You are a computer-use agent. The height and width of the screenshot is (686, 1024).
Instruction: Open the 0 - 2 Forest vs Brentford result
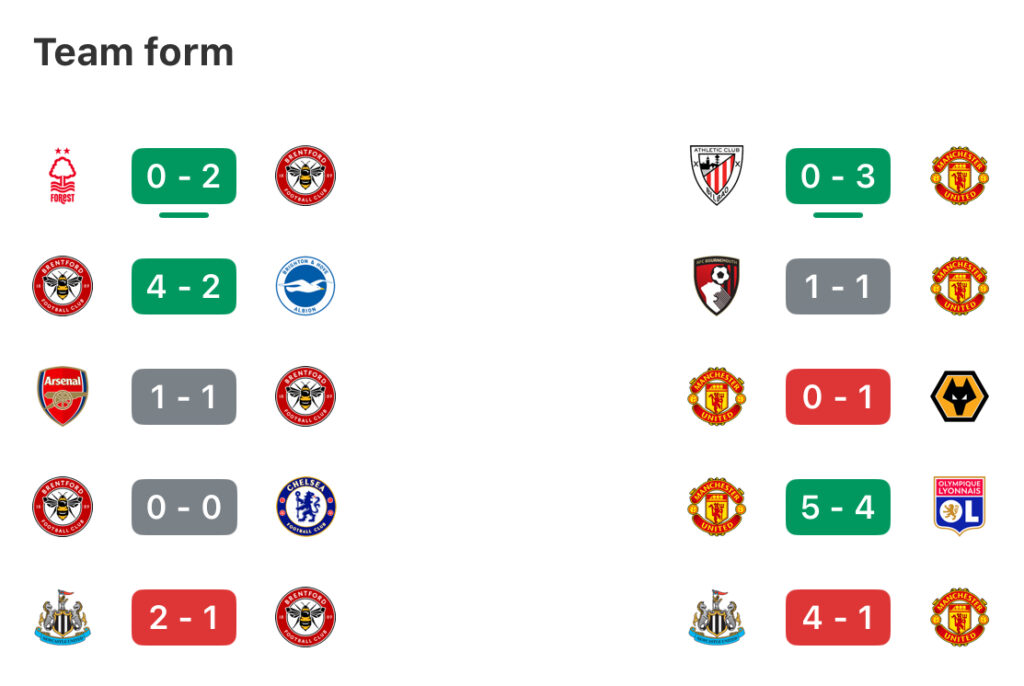pyautogui.click(x=184, y=176)
